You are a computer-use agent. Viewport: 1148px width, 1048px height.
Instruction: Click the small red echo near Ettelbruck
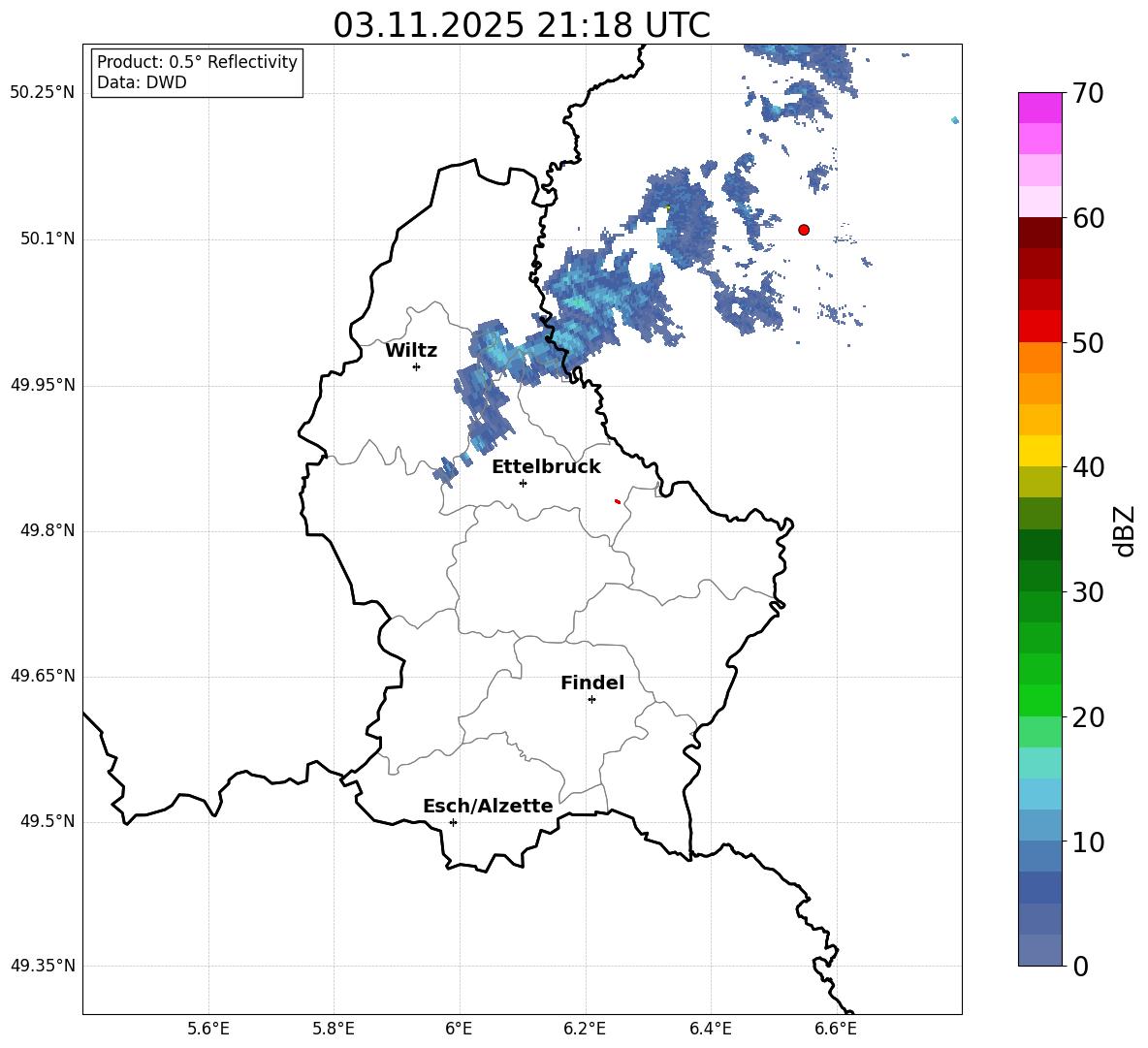(618, 501)
